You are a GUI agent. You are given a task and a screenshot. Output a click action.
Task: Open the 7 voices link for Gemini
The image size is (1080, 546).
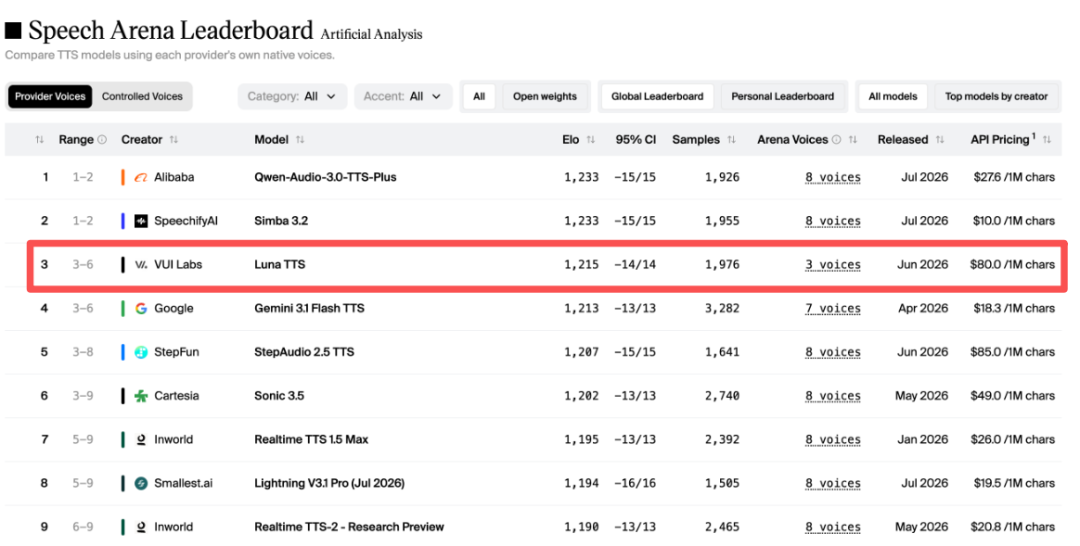(833, 308)
